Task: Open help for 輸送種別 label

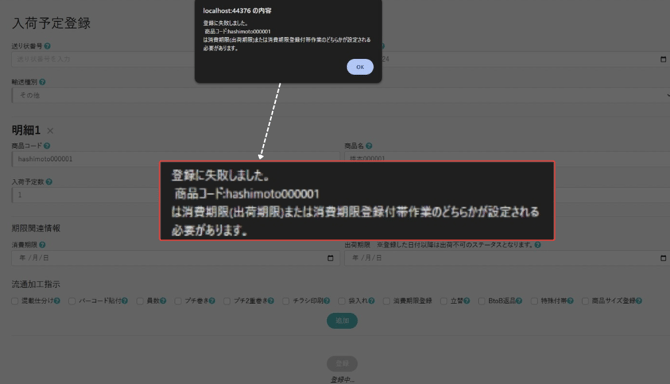Action: coord(42,82)
